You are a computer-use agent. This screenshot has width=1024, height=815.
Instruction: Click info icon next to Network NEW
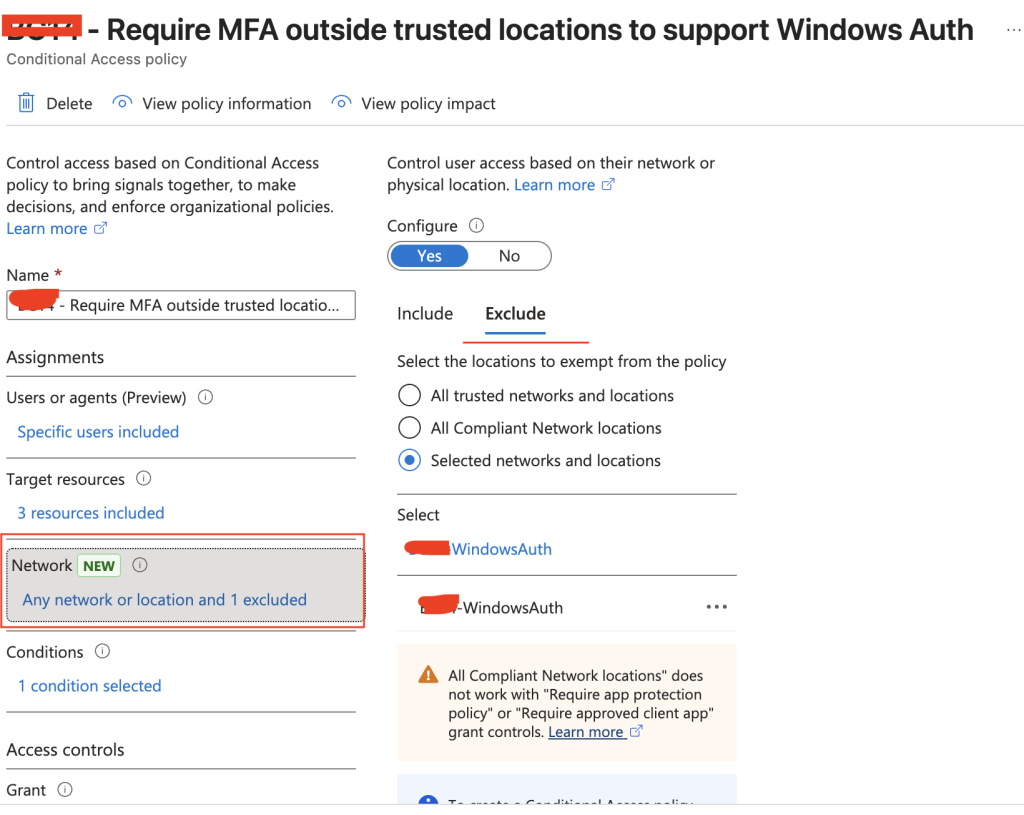[140, 565]
